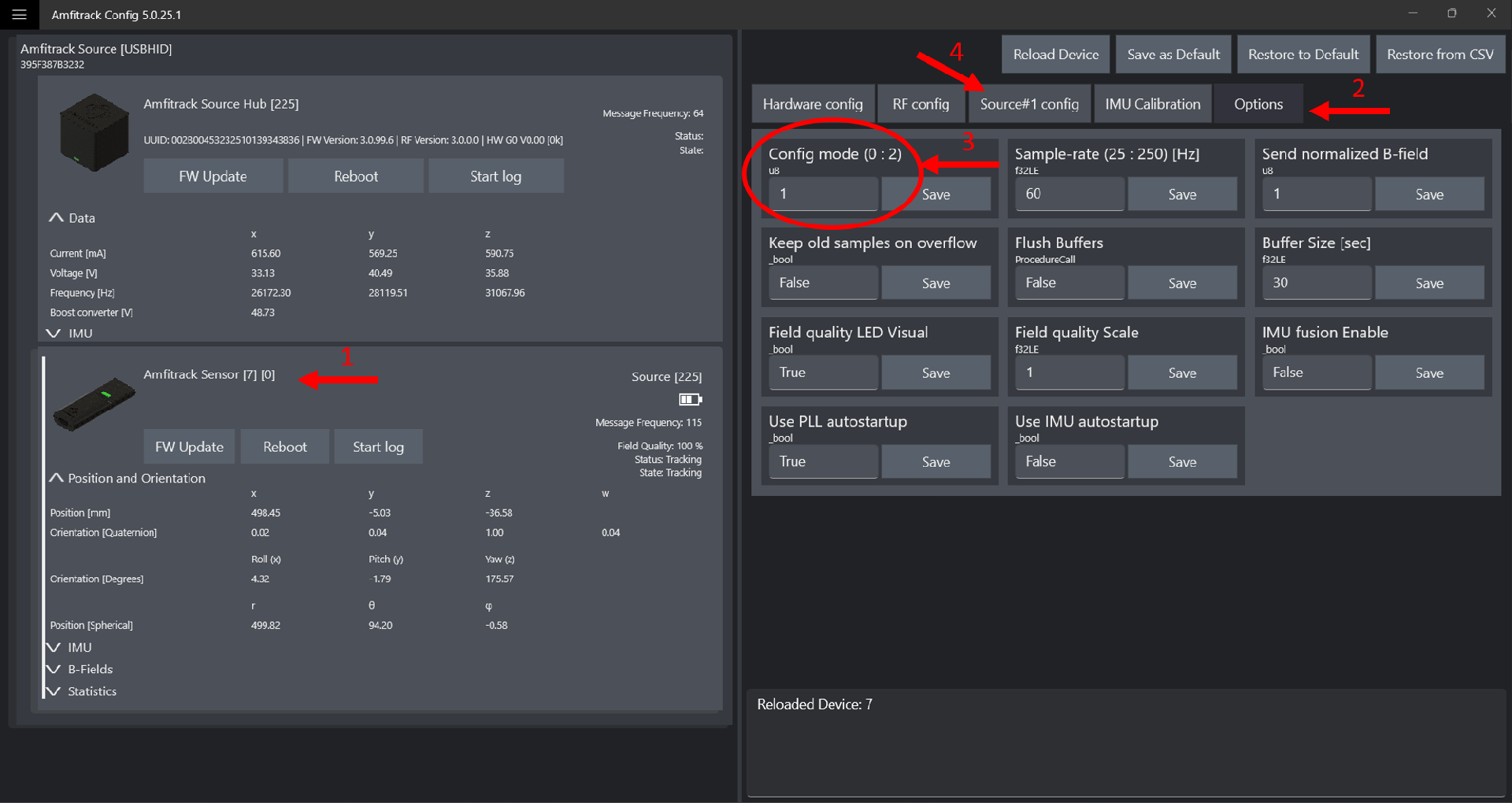Click Start log for the Amfitrack Sensor
The height and width of the screenshot is (803, 1512).
(378, 446)
